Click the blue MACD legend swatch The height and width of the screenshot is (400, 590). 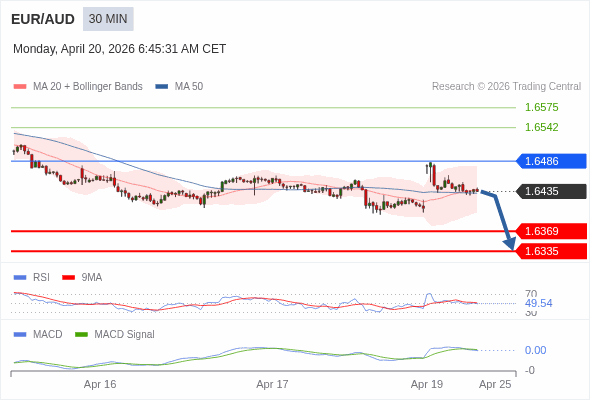(x=20, y=335)
